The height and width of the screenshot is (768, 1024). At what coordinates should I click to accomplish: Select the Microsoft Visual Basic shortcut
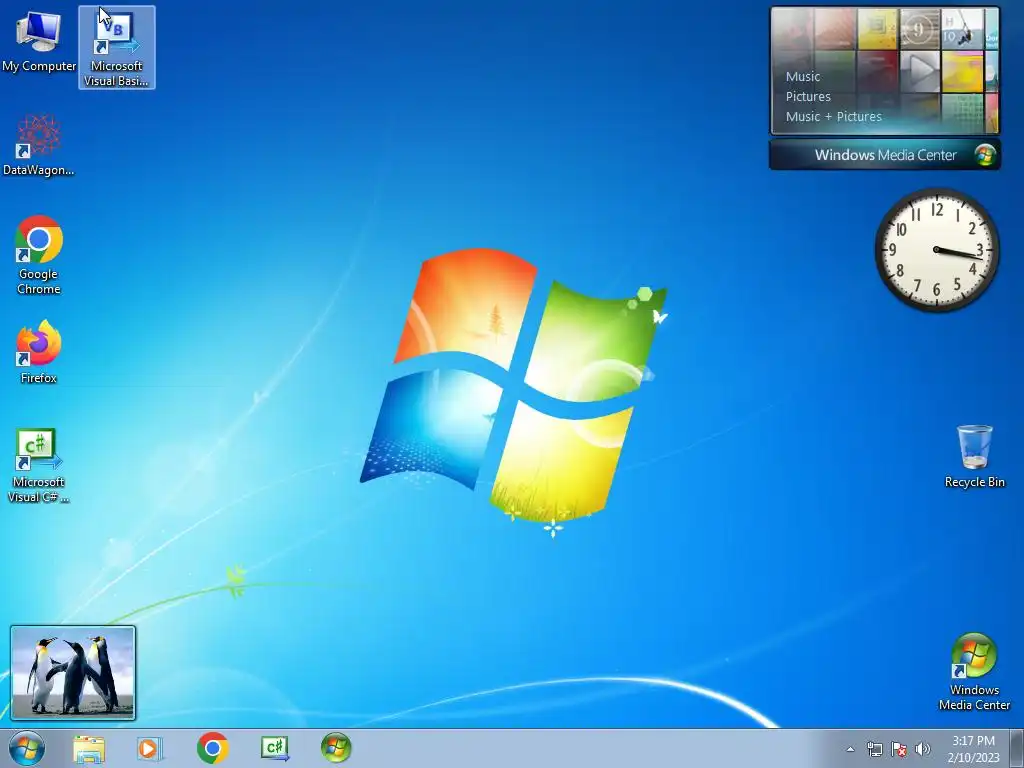pos(117,48)
